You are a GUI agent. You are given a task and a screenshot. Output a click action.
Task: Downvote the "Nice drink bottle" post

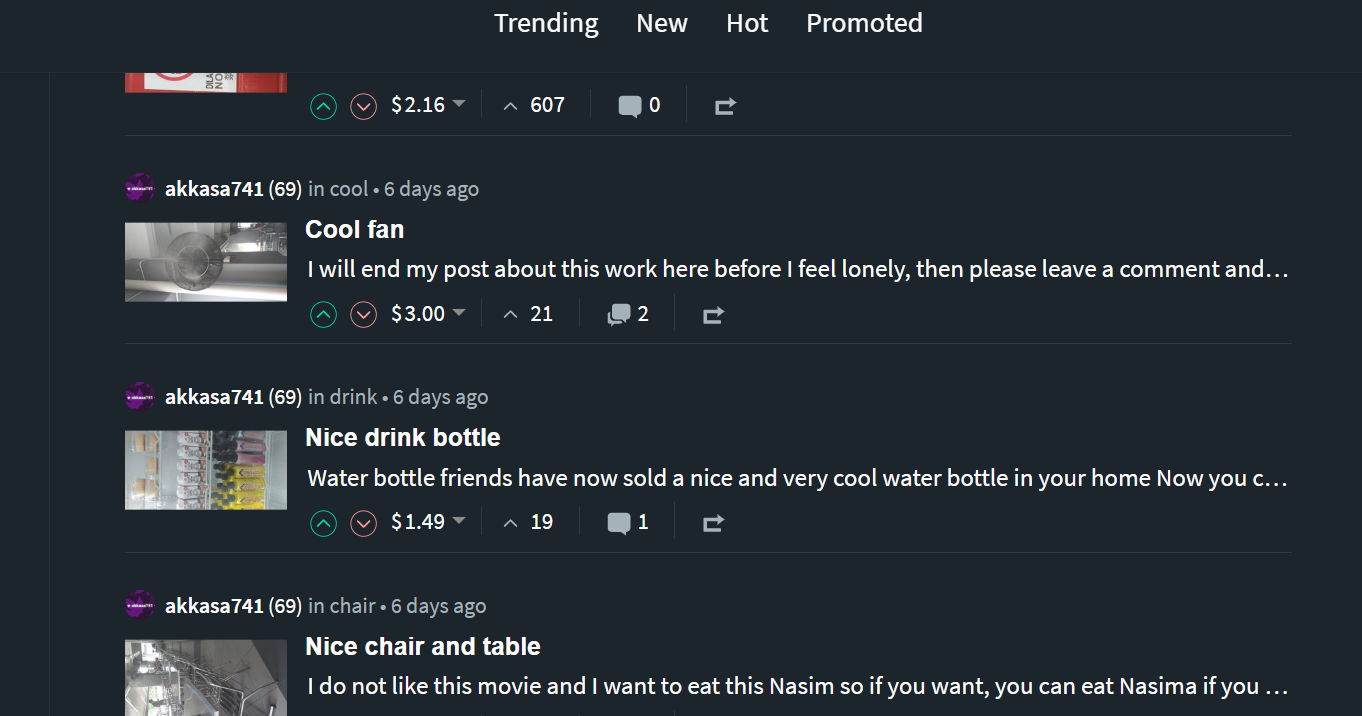[363, 523]
